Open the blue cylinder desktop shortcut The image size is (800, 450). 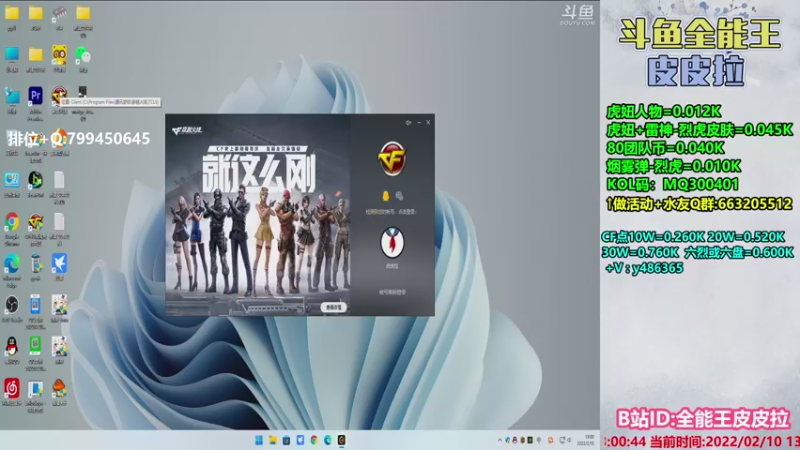tap(35, 267)
